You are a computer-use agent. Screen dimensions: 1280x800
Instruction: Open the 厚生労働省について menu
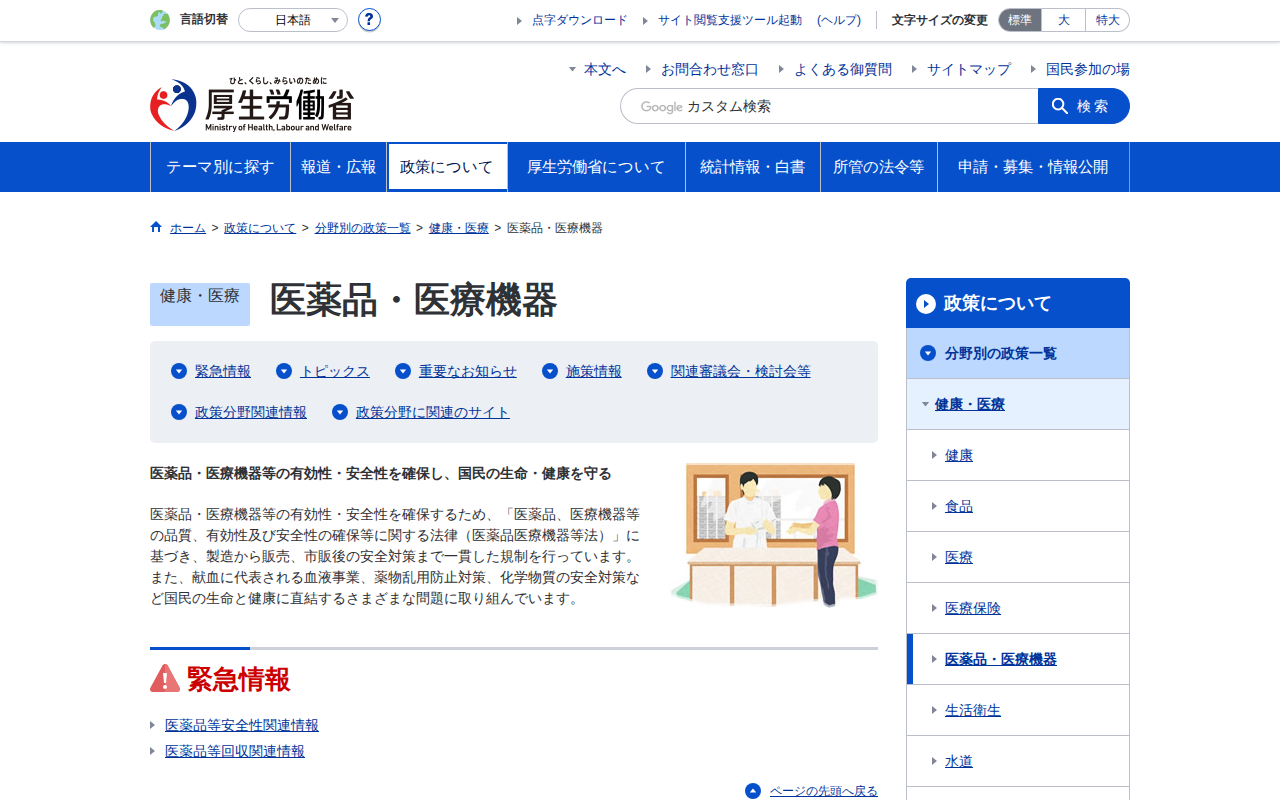596,167
